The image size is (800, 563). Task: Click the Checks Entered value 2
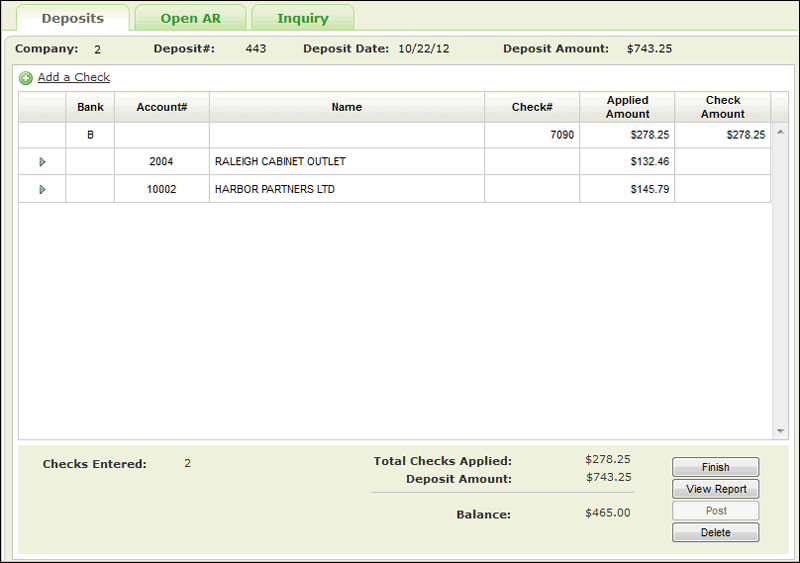coord(187,463)
